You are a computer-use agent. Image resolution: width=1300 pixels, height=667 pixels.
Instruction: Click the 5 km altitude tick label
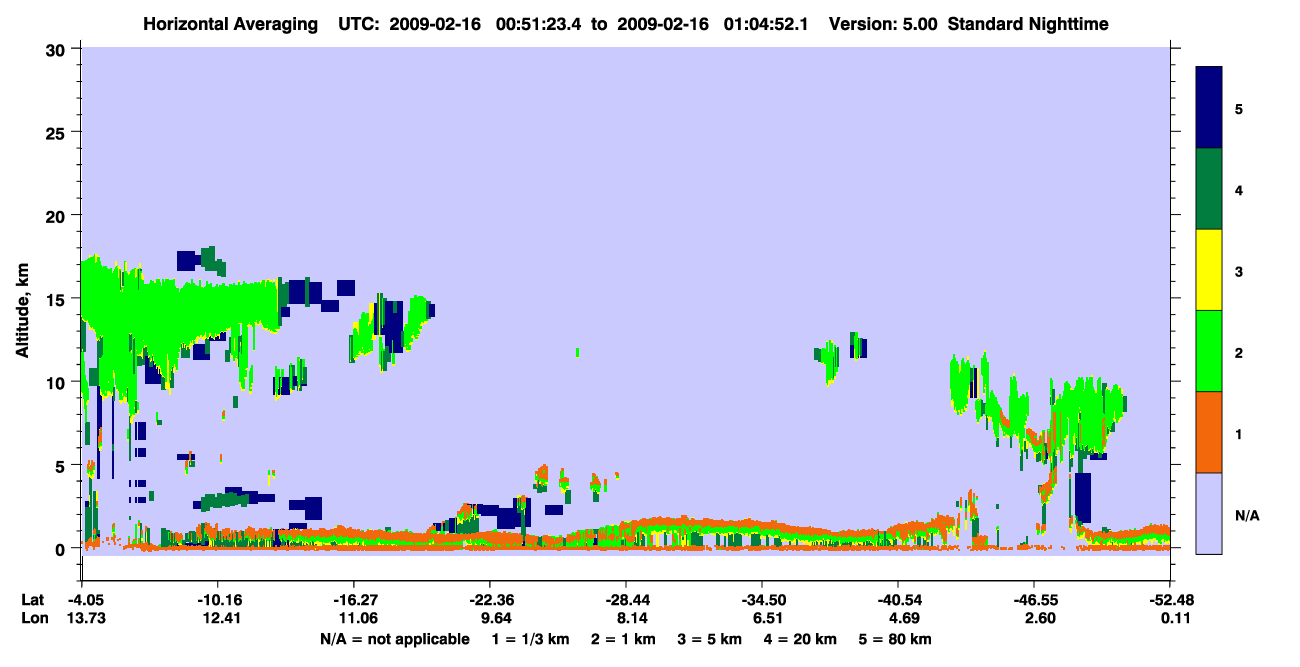62,465
